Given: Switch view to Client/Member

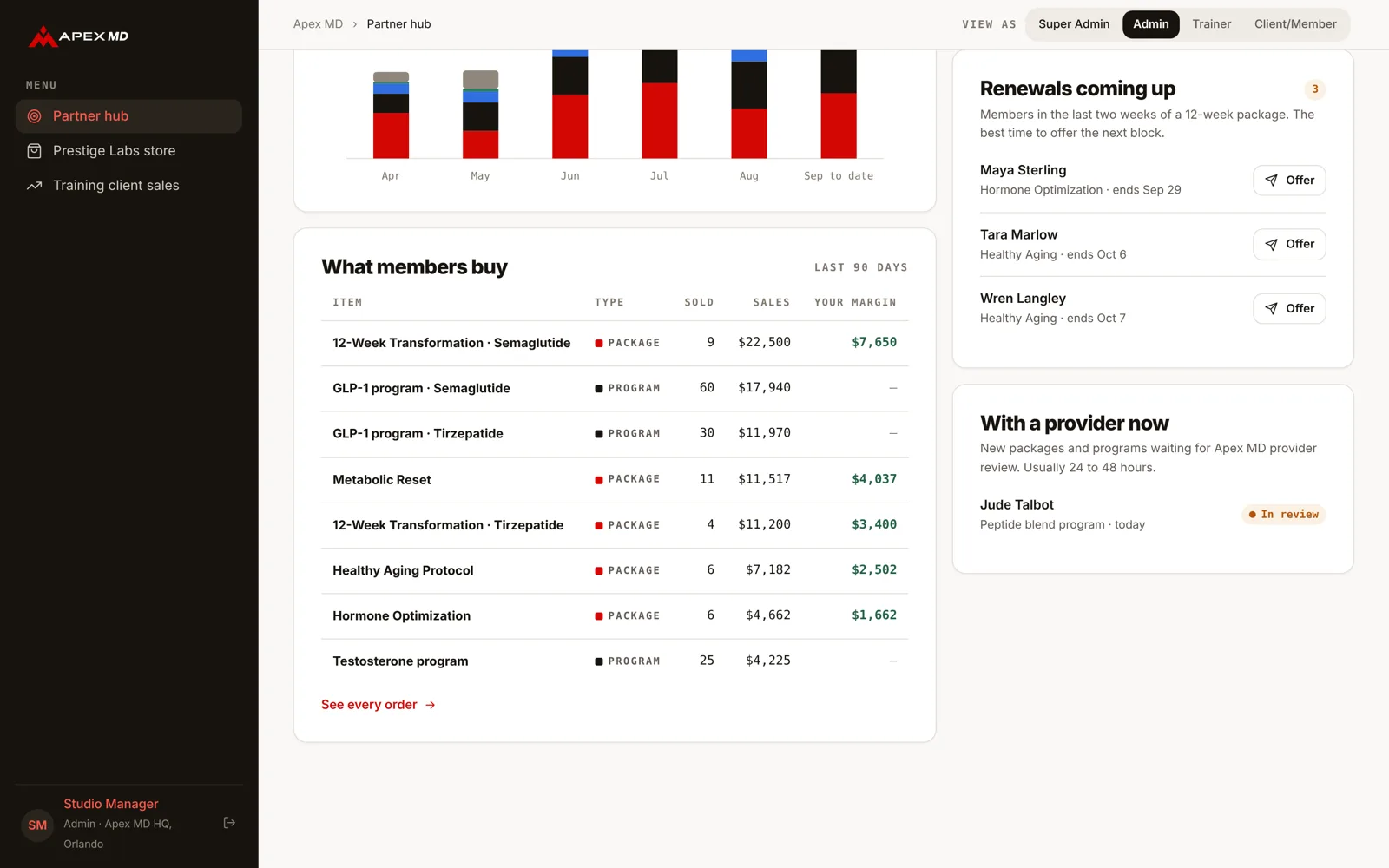Looking at the screenshot, I should [1295, 24].
